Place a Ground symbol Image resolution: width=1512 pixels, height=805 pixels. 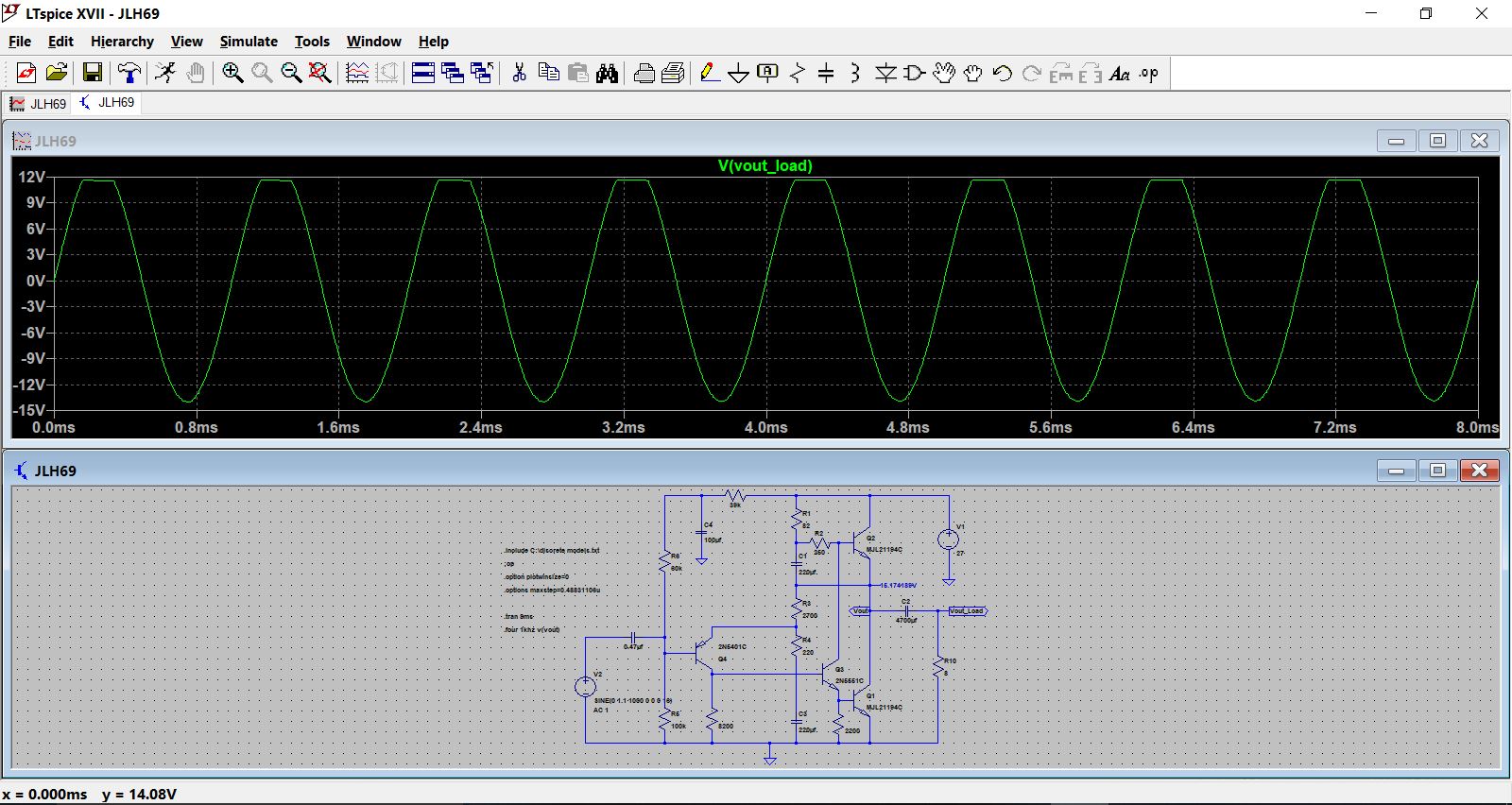tap(739, 73)
